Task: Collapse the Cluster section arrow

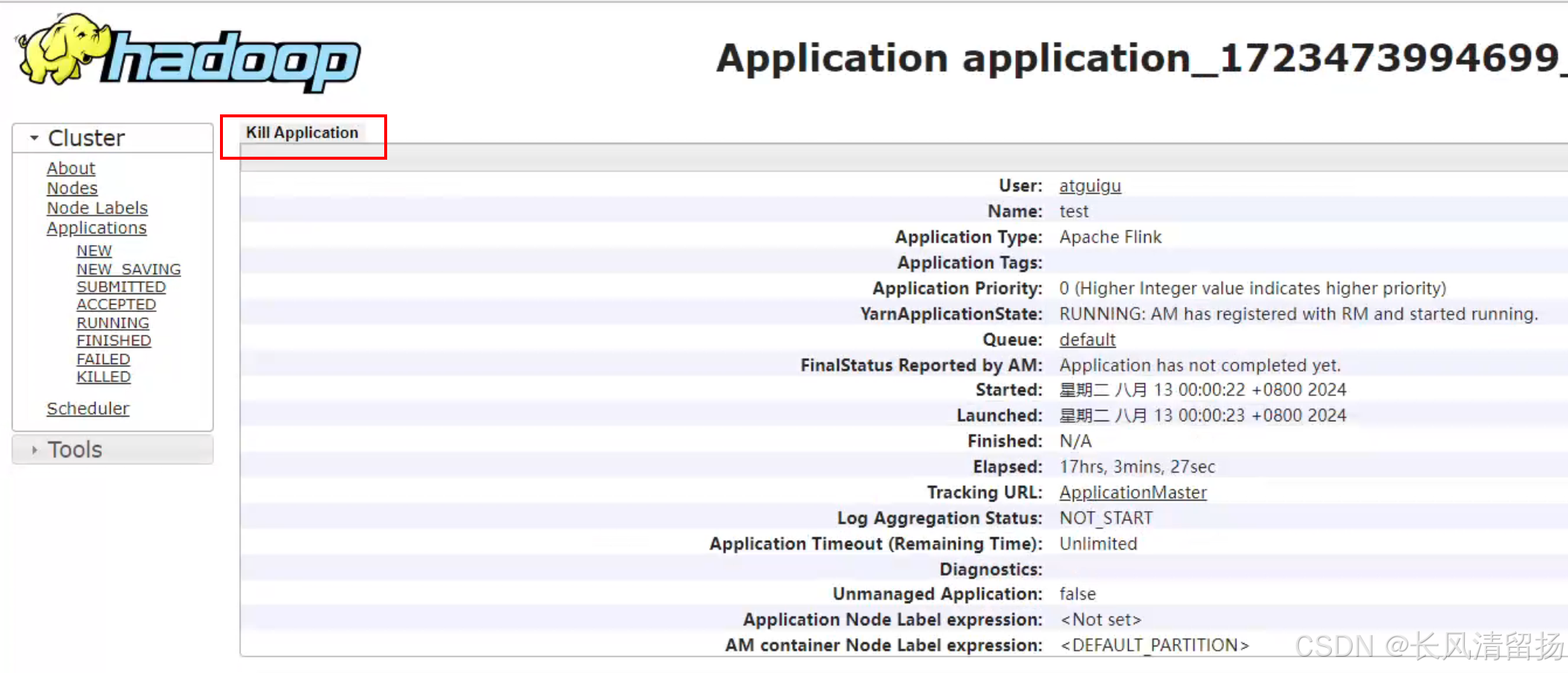Action: (x=34, y=138)
